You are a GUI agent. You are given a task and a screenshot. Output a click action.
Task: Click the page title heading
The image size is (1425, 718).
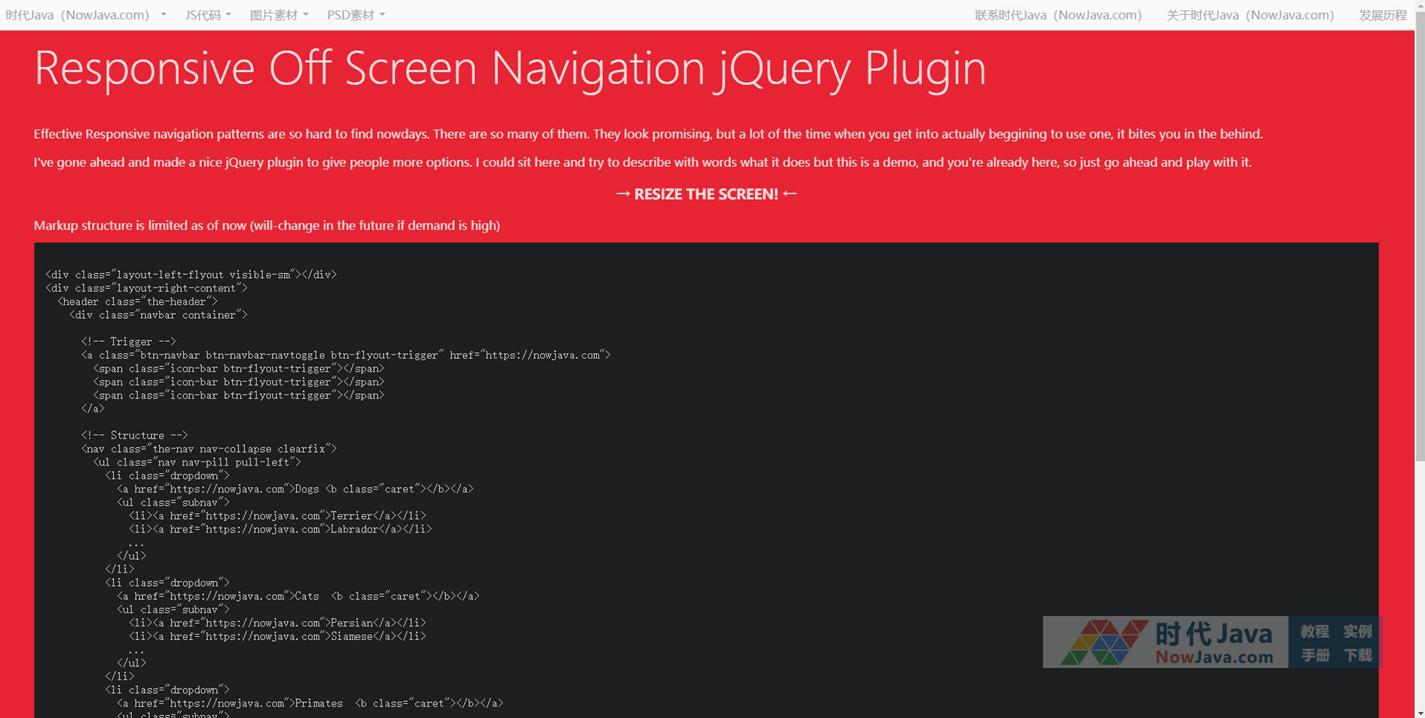click(510, 68)
